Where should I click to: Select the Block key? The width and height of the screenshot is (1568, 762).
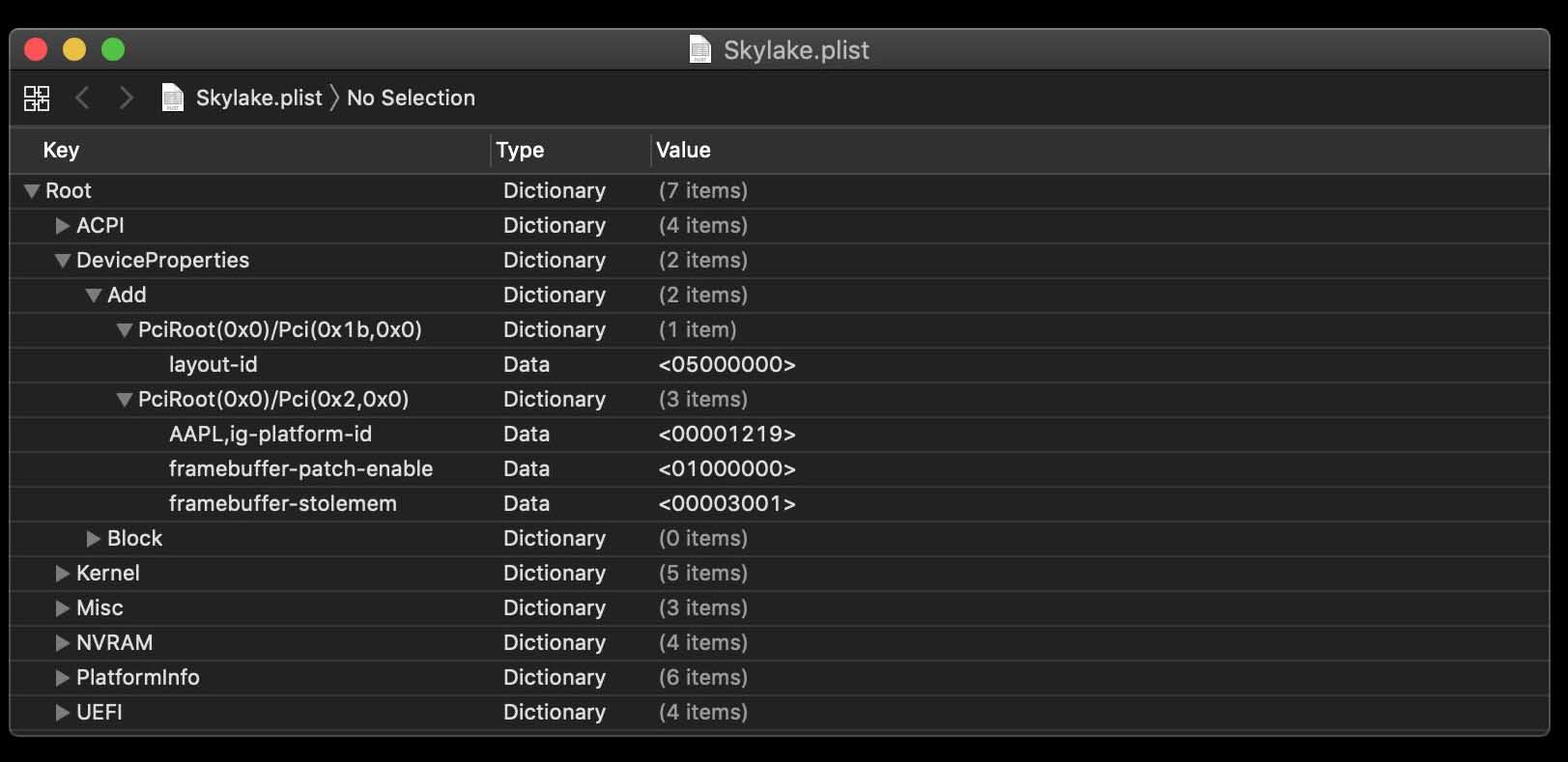[134, 538]
